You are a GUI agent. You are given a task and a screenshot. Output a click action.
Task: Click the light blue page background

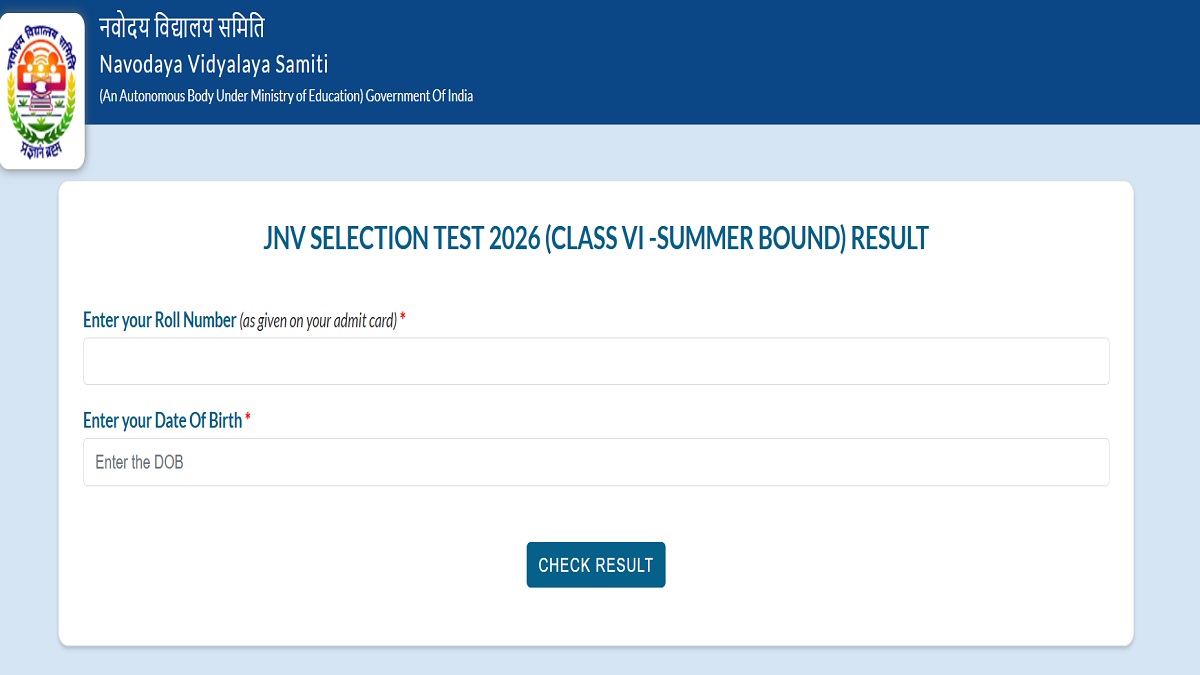coord(1165,400)
